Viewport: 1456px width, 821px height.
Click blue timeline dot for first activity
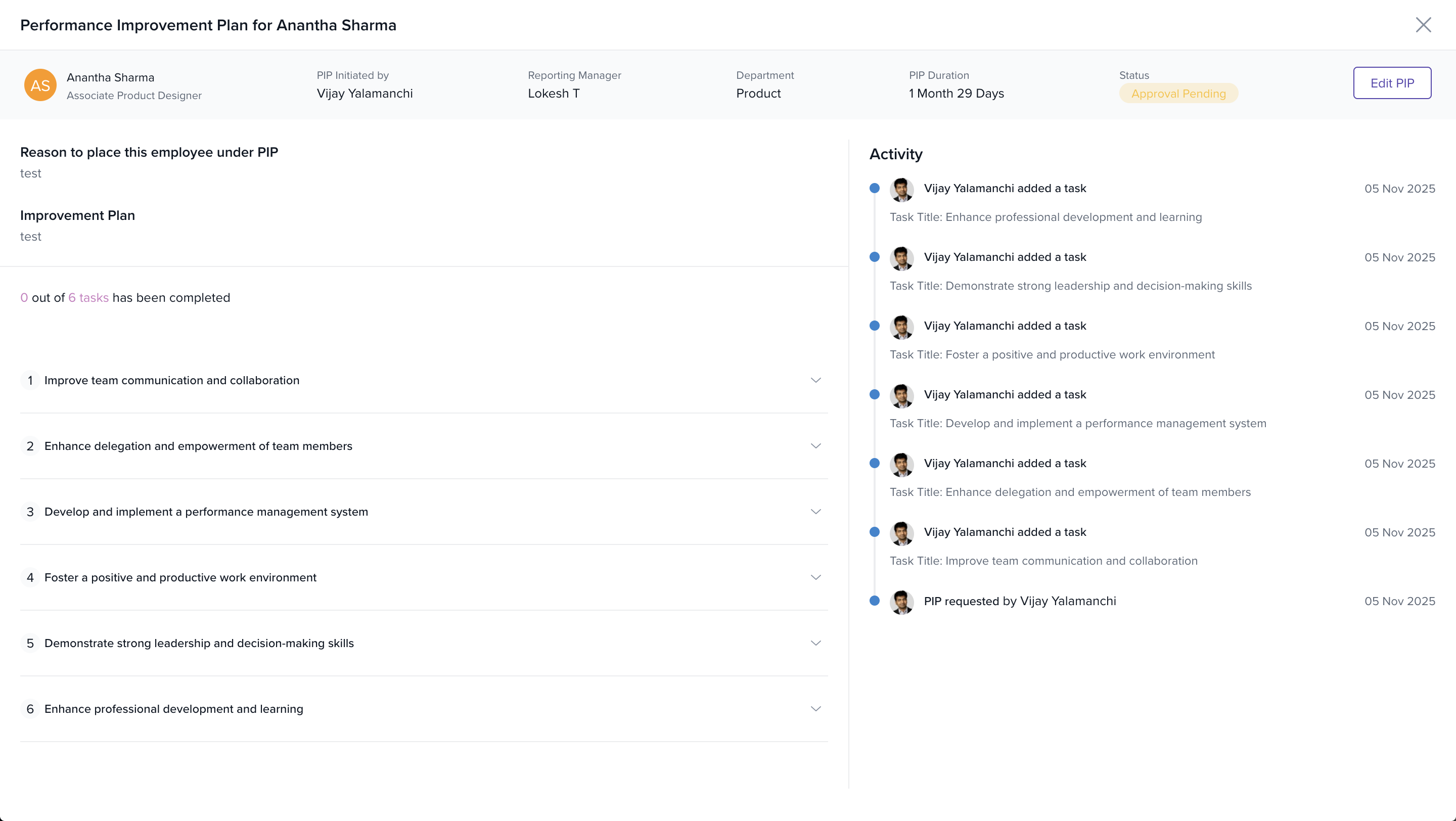(875, 188)
